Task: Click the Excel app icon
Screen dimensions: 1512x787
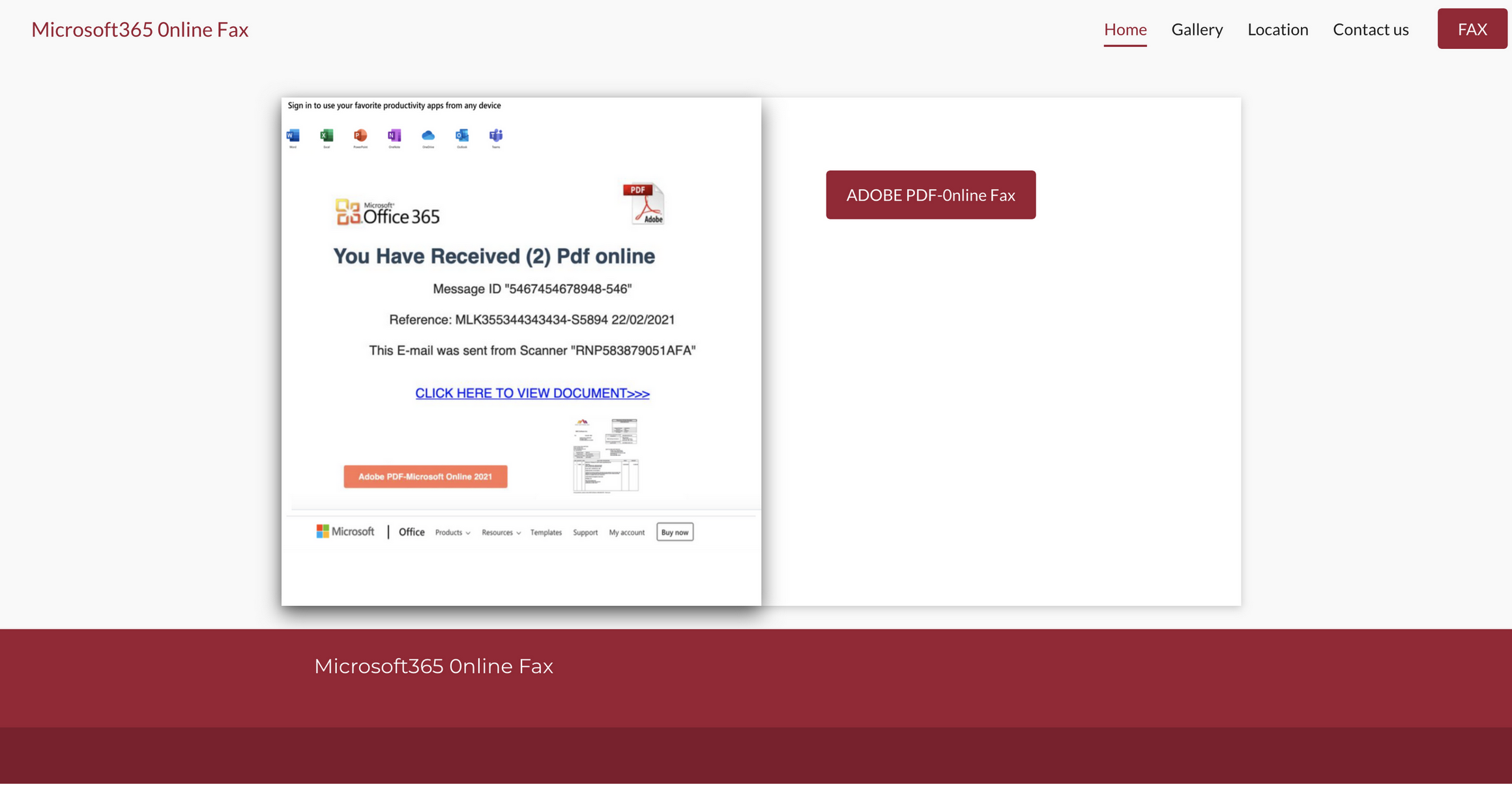Action: [327, 136]
